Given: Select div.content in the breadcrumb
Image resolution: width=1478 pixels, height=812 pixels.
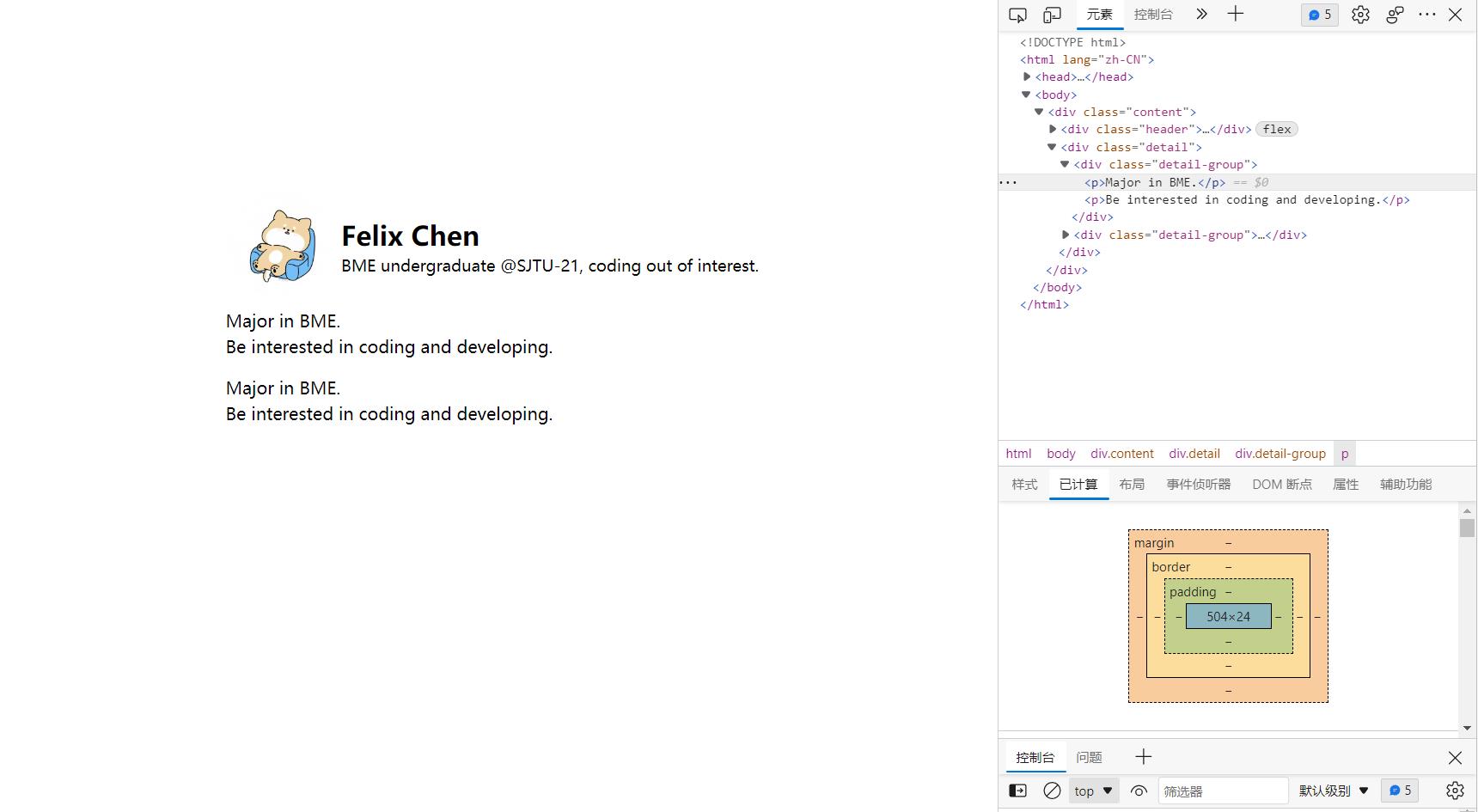Looking at the screenshot, I should (1121, 454).
